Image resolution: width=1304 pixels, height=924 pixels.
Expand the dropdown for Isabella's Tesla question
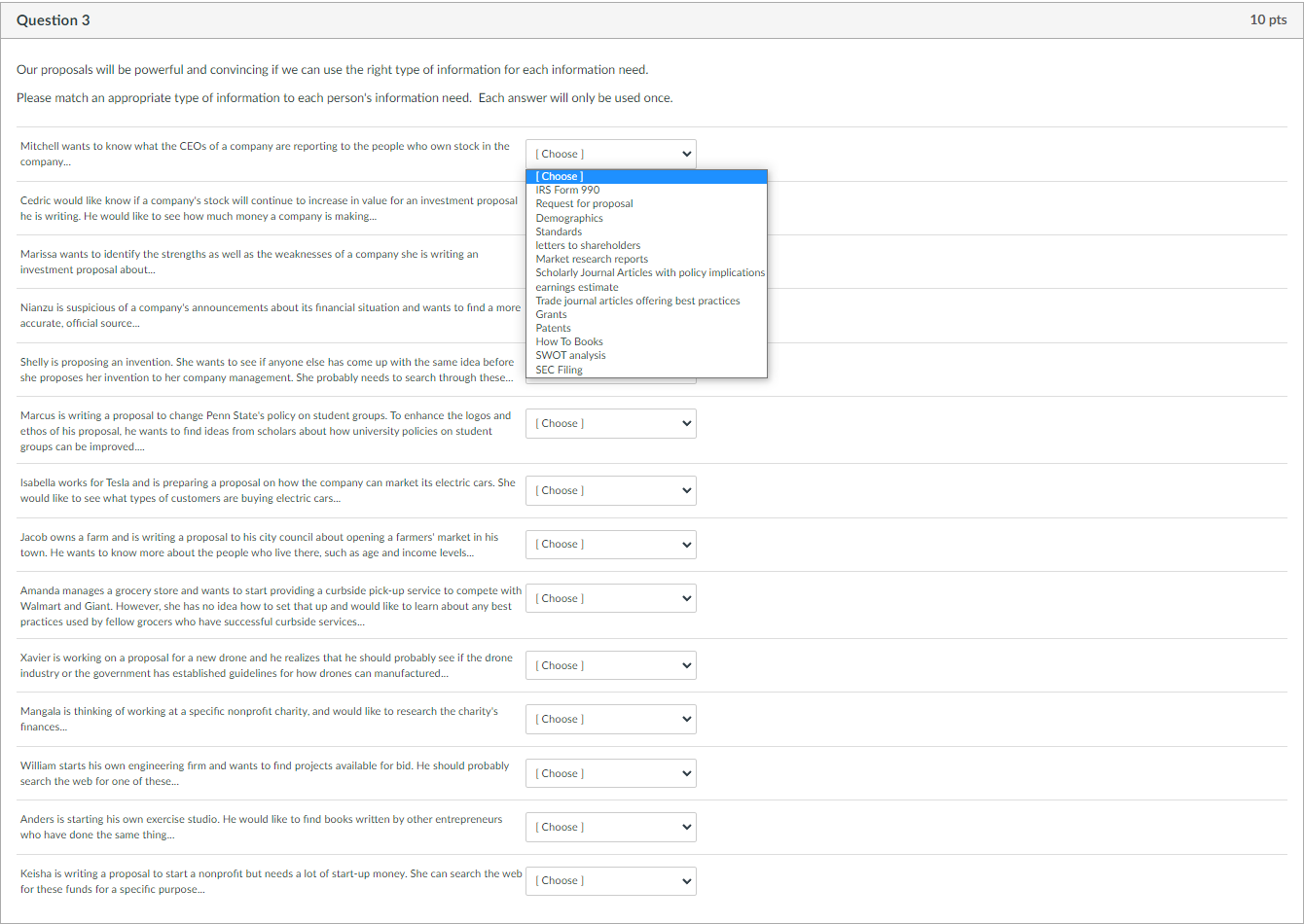coord(611,490)
